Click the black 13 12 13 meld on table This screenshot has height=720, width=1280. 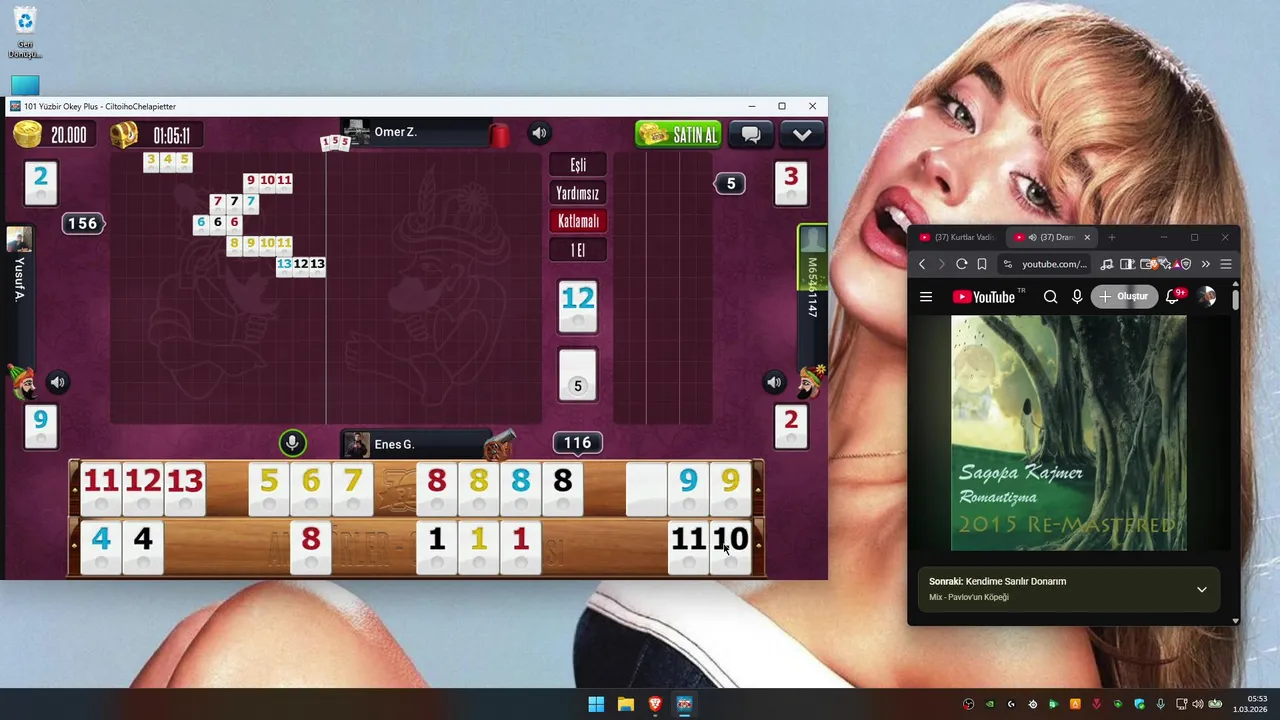coord(301,266)
